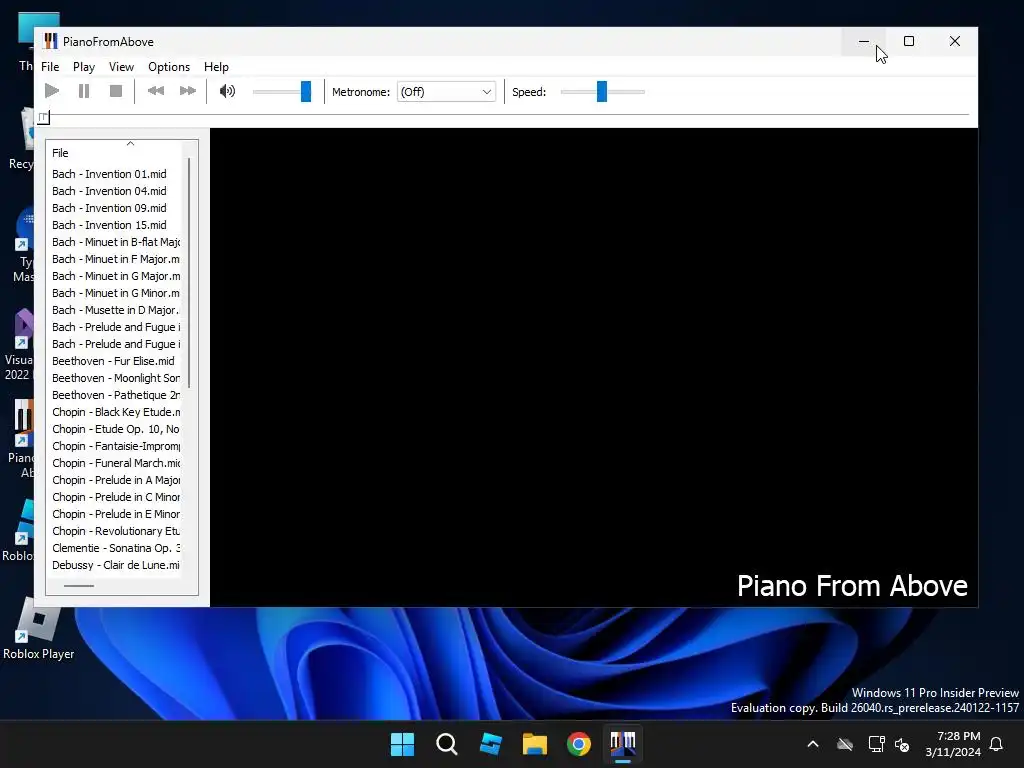Mute audio with the speaker icon
Image resolution: width=1024 pixels, height=768 pixels.
[x=227, y=91]
